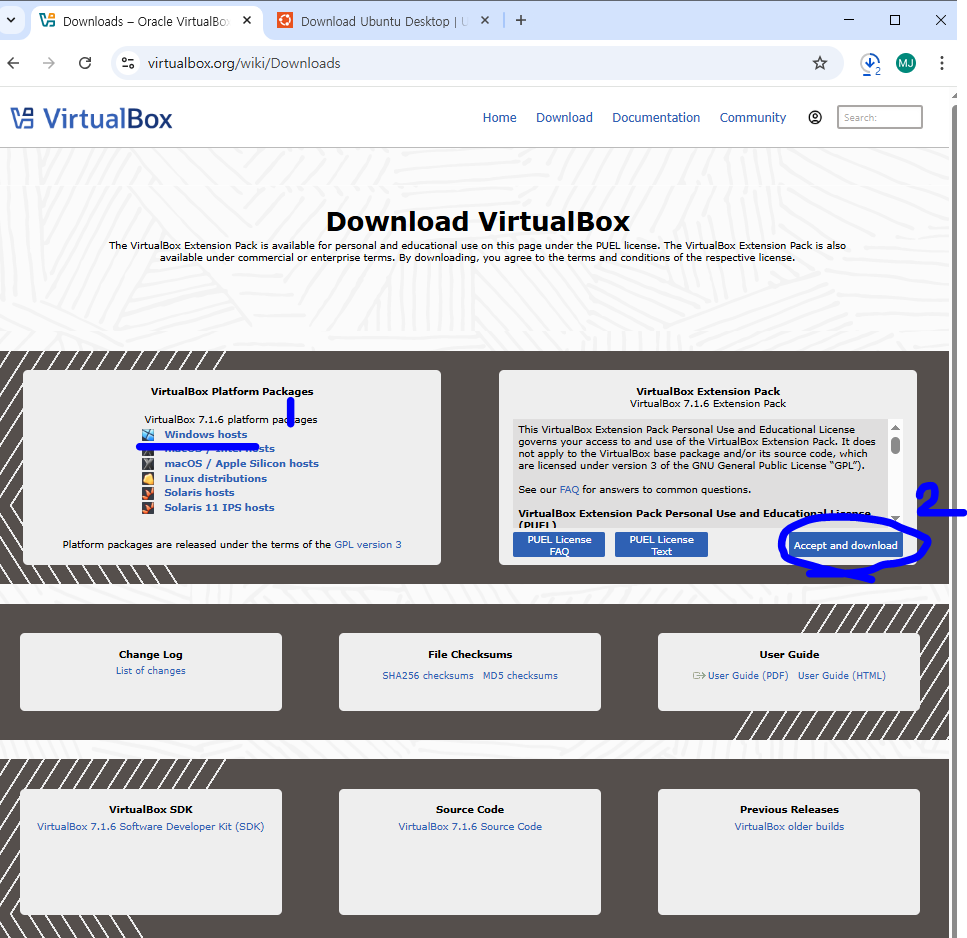Open Linux distributions link
This screenshot has height=938, width=967.
pyautogui.click(x=215, y=478)
